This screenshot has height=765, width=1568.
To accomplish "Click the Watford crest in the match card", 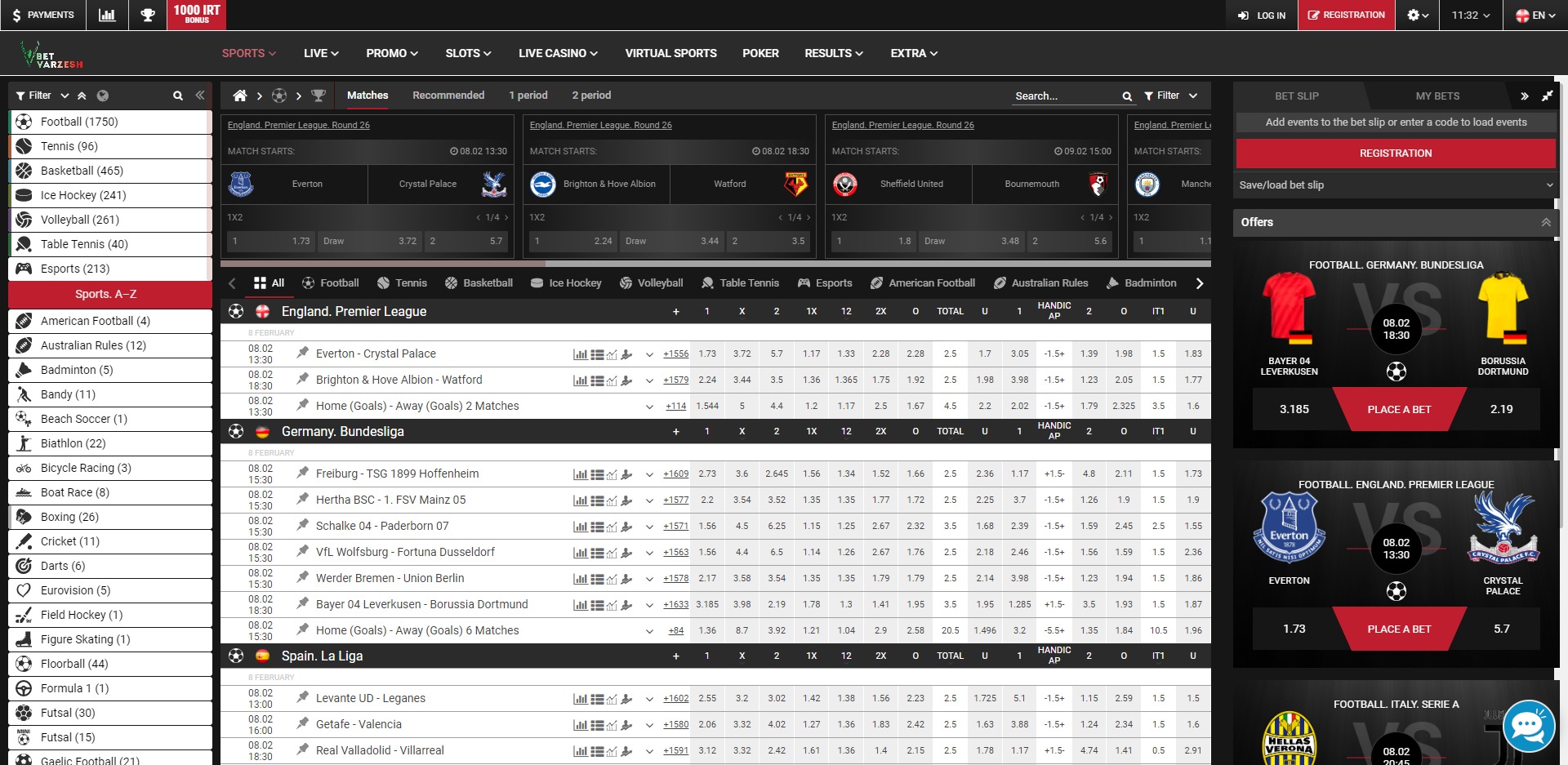I will point(796,184).
